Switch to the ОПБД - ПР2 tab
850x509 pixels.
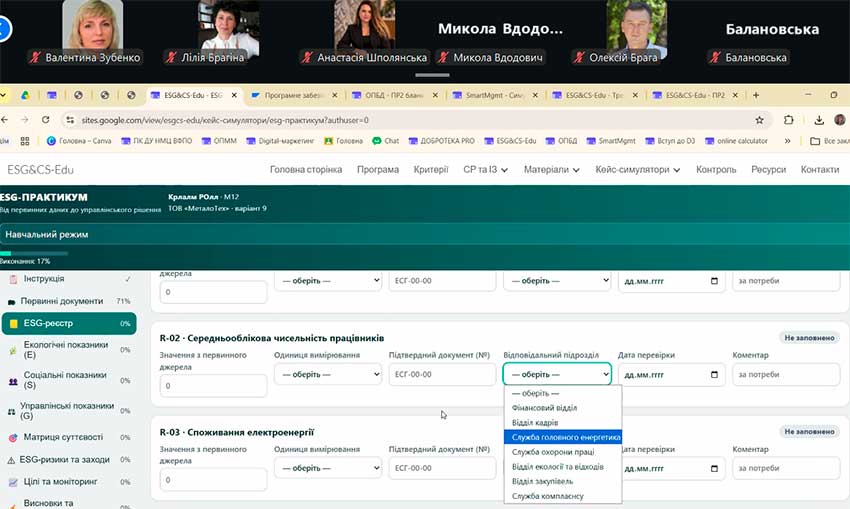coord(394,95)
